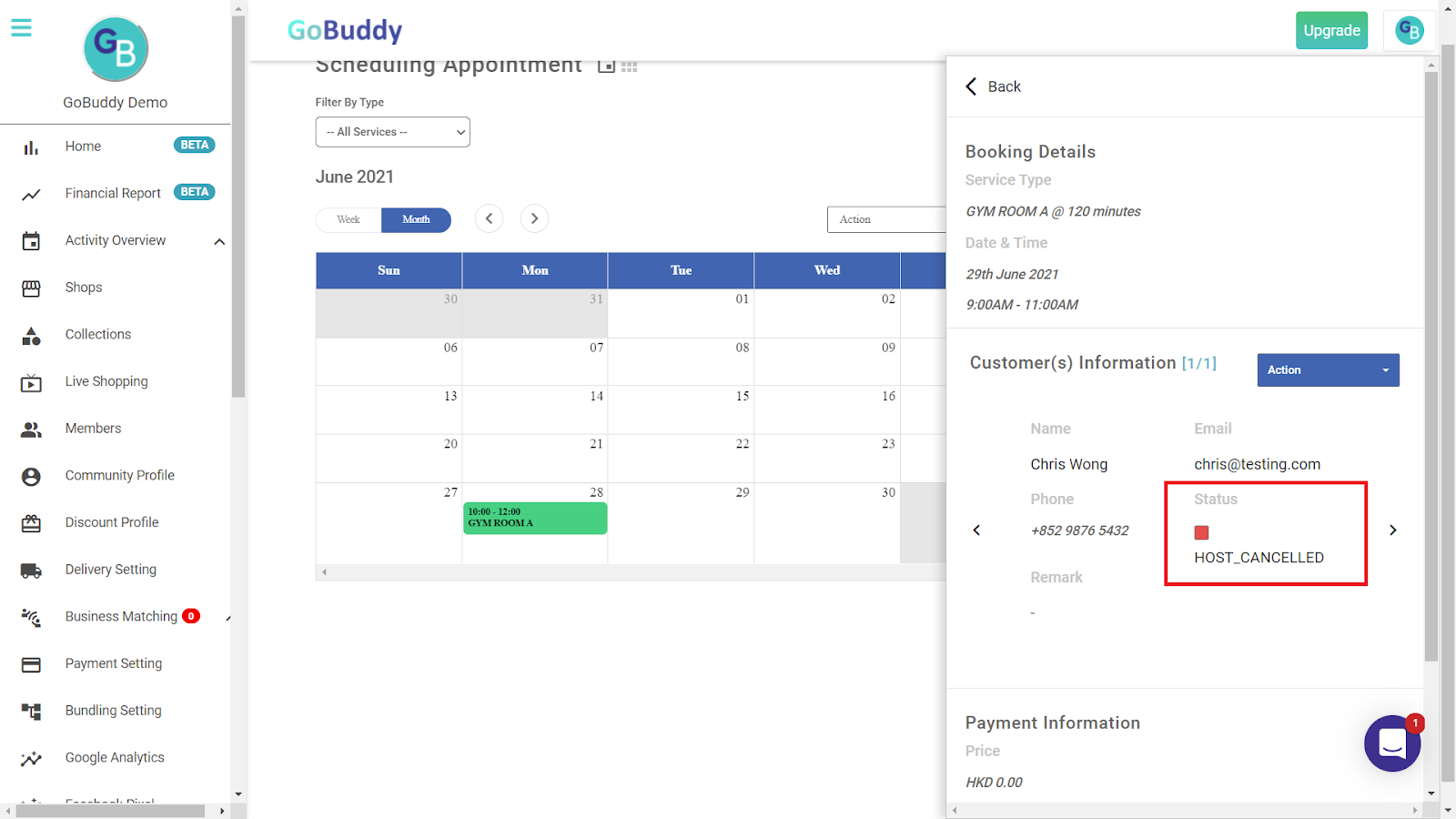
Task: Expand the Business Matching submenu arrow
Action: click(x=227, y=619)
